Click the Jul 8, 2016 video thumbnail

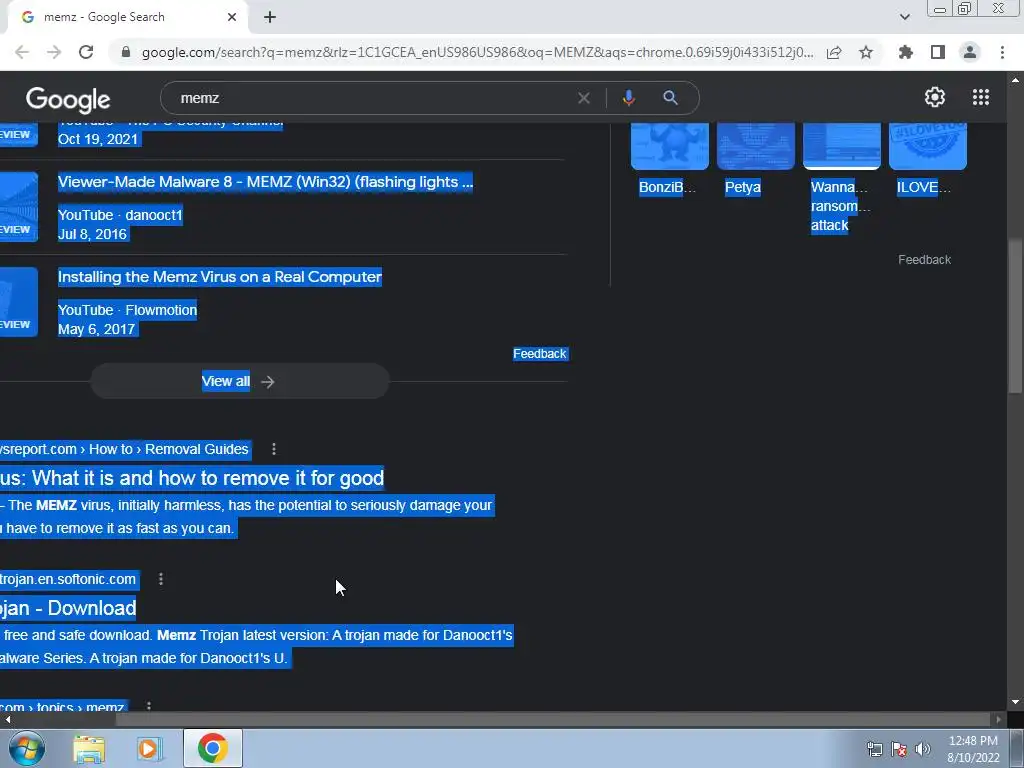point(18,207)
